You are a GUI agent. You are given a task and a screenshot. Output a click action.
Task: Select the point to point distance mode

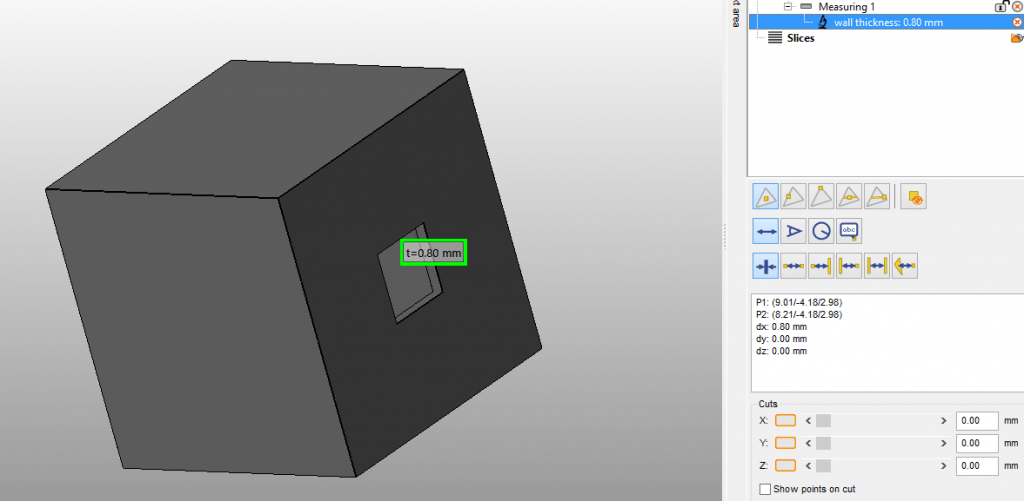tap(793, 266)
